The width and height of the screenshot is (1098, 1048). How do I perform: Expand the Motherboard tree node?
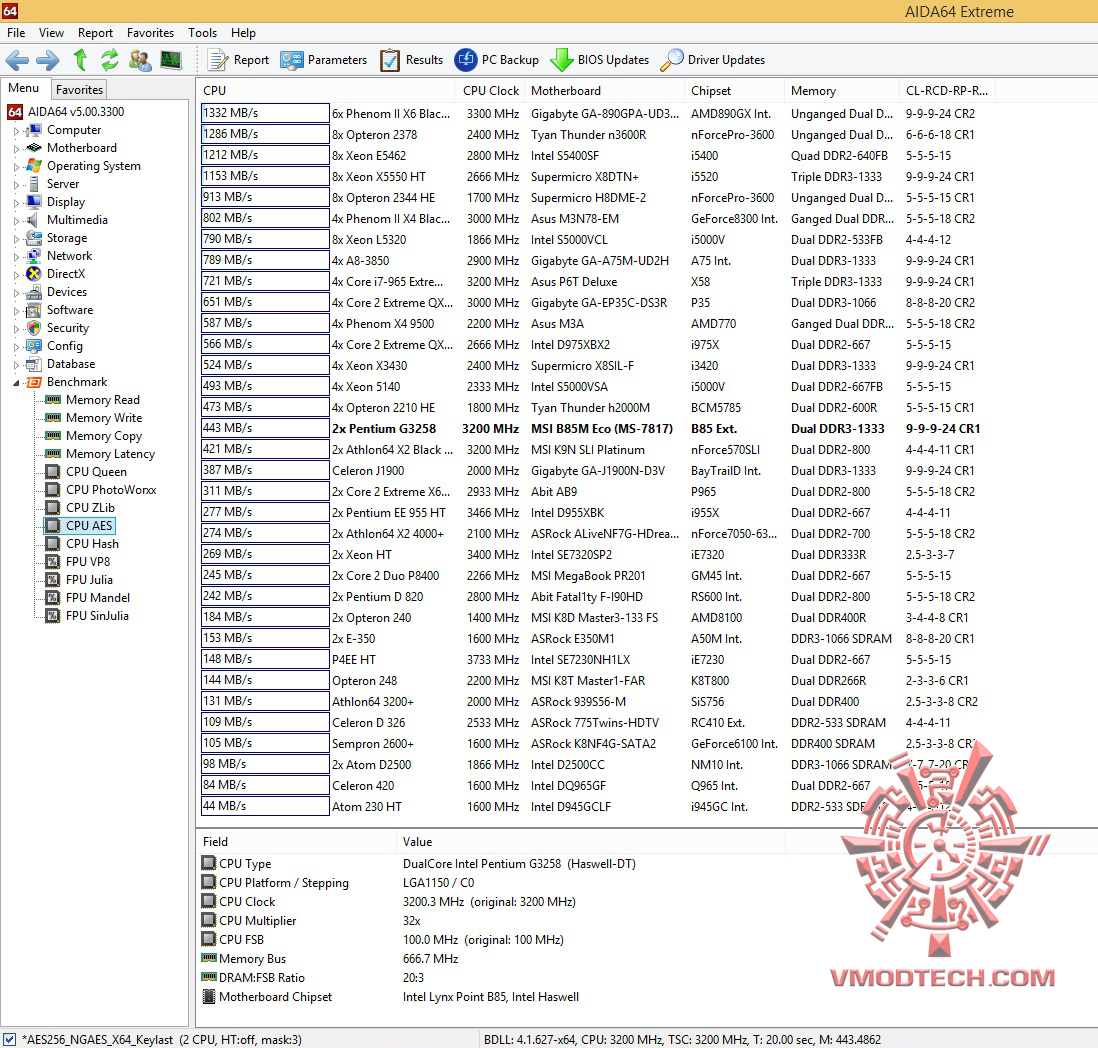point(16,148)
